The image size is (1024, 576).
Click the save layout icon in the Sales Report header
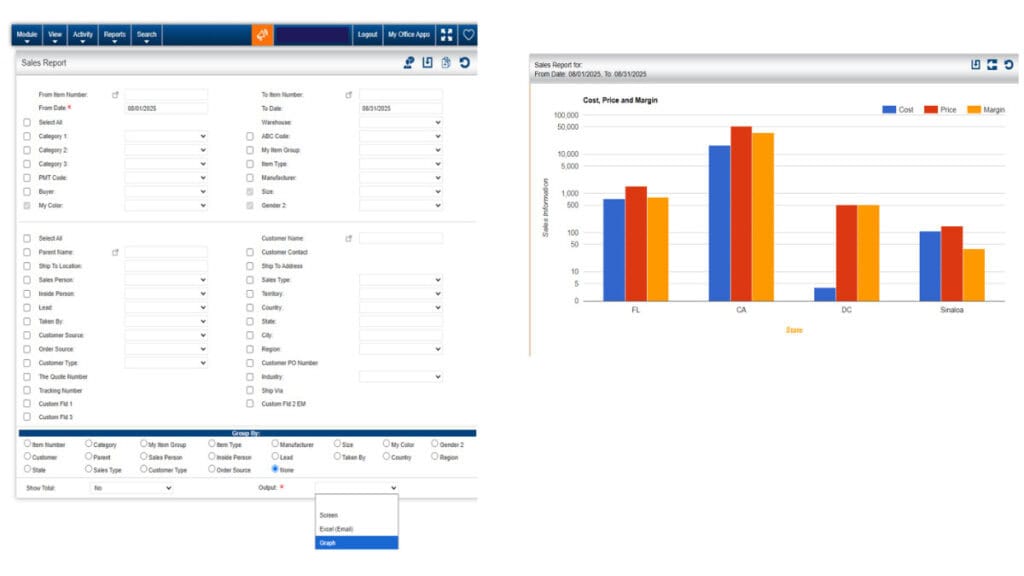click(x=427, y=63)
